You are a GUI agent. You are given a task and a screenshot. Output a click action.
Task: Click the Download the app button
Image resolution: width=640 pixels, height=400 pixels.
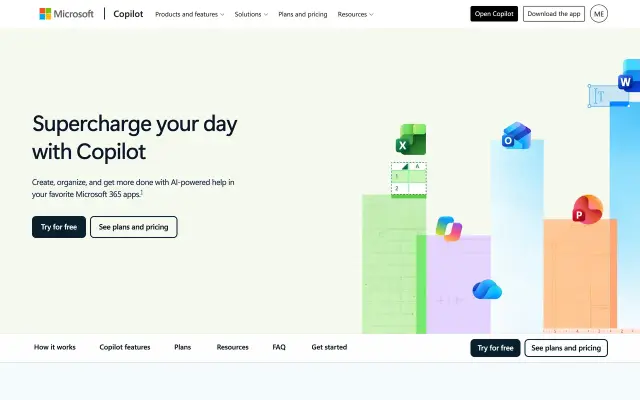click(x=554, y=14)
